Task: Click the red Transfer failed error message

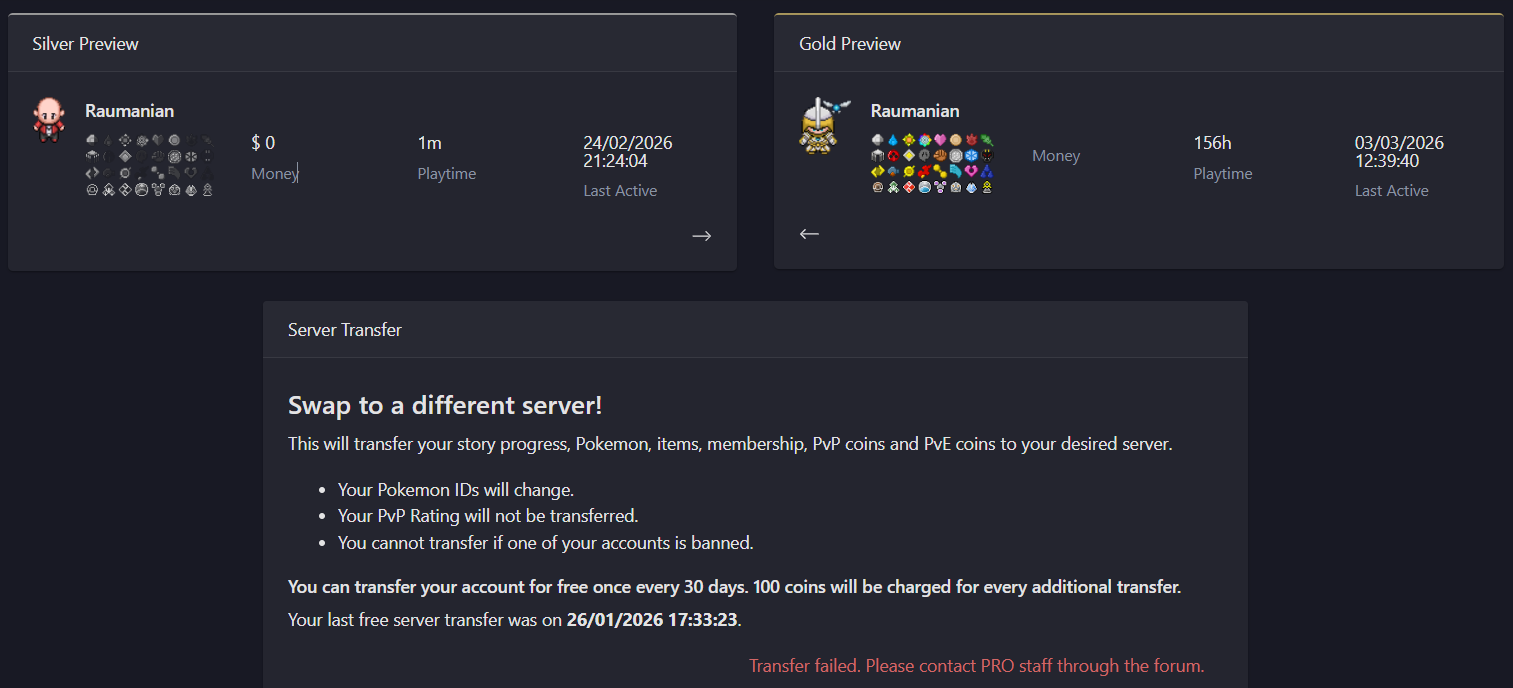Action: tap(977, 666)
